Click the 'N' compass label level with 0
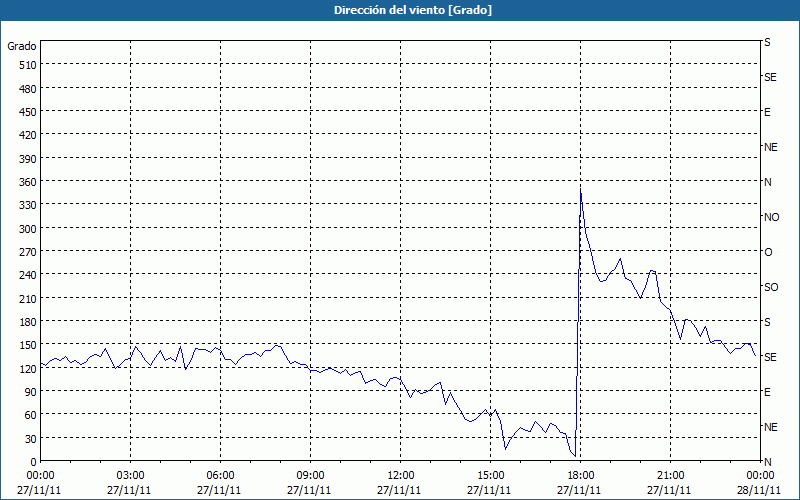The width and height of the screenshot is (800, 500). point(768,462)
